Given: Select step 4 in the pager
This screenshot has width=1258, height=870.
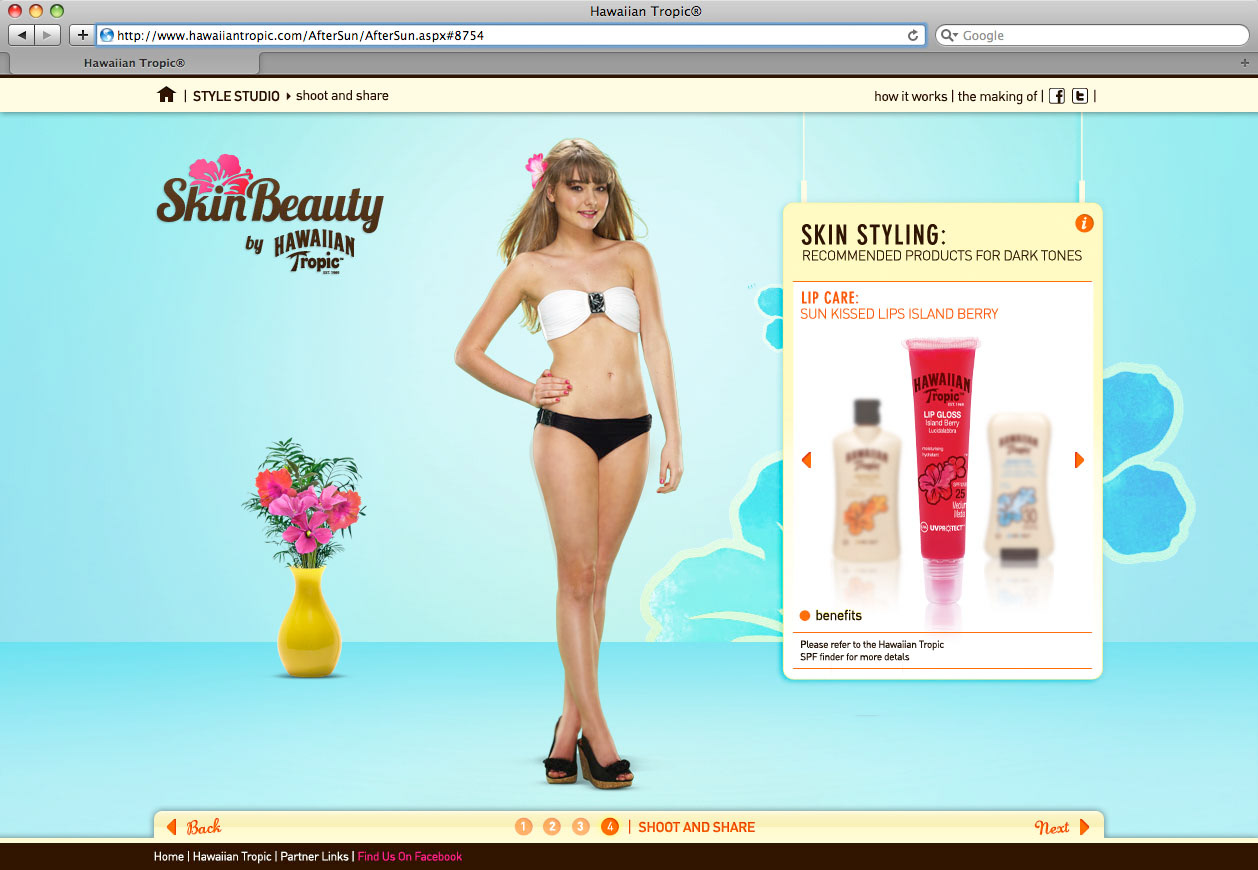Looking at the screenshot, I should pyautogui.click(x=610, y=826).
